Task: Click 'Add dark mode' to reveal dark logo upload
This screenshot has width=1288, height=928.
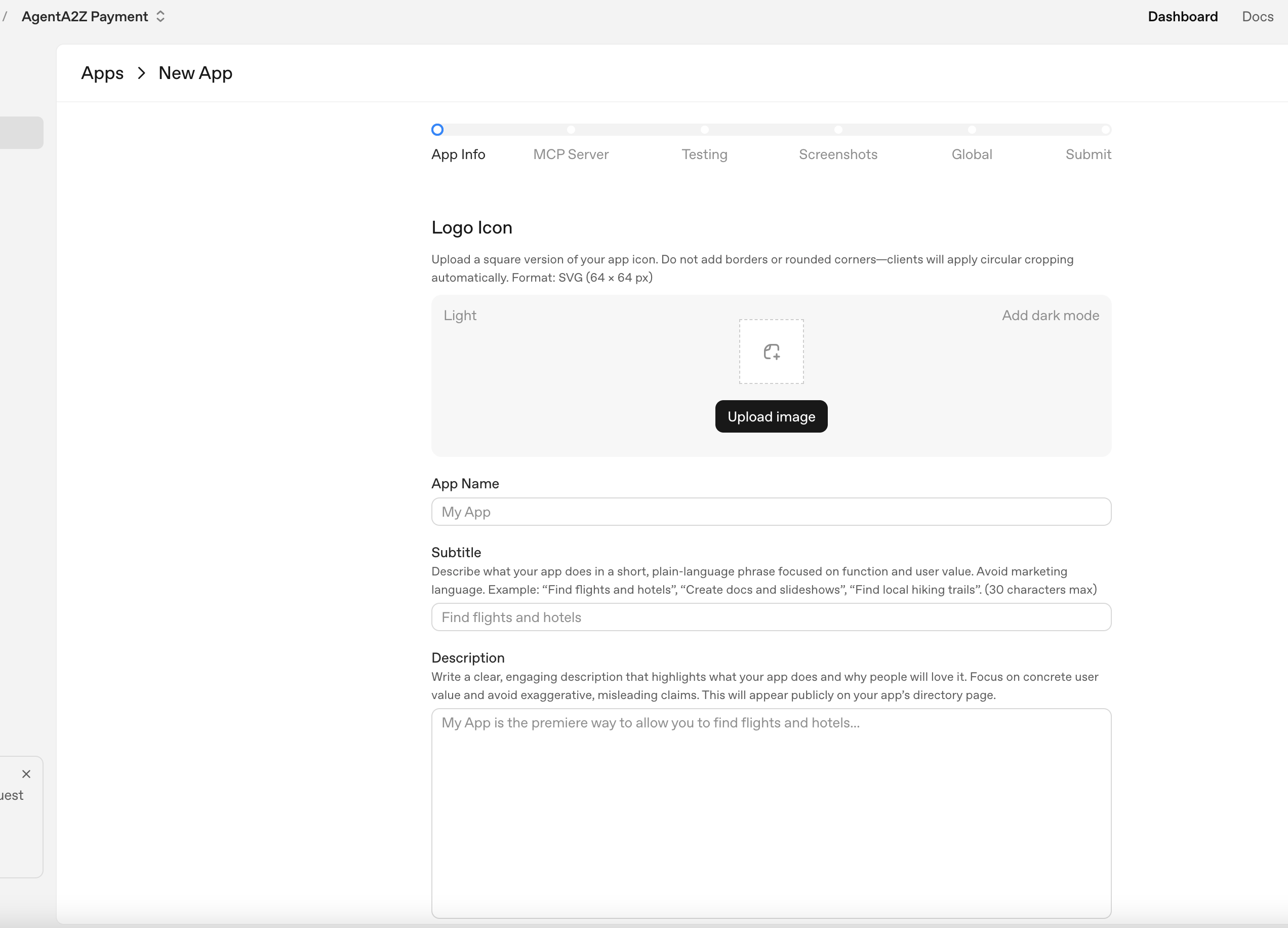Action: pos(1050,316)
